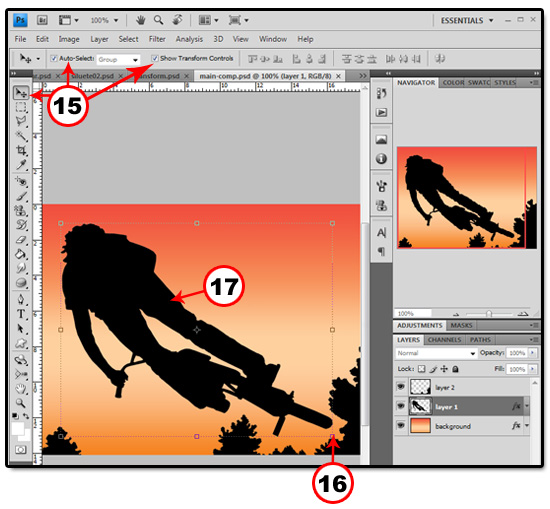The height and width of the screenshot is (509, 550).
Task: Switch to MASKS tab
Action: pos(461,326)
